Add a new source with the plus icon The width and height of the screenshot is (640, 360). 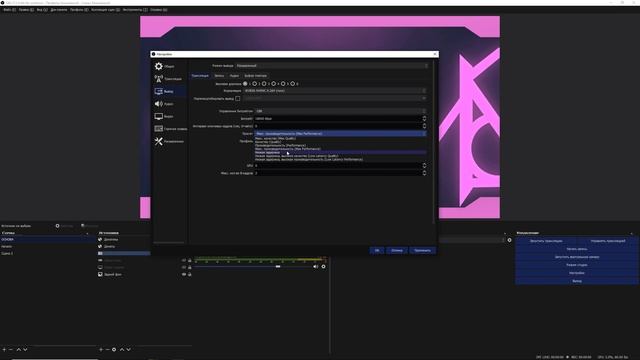click(101, 349)
